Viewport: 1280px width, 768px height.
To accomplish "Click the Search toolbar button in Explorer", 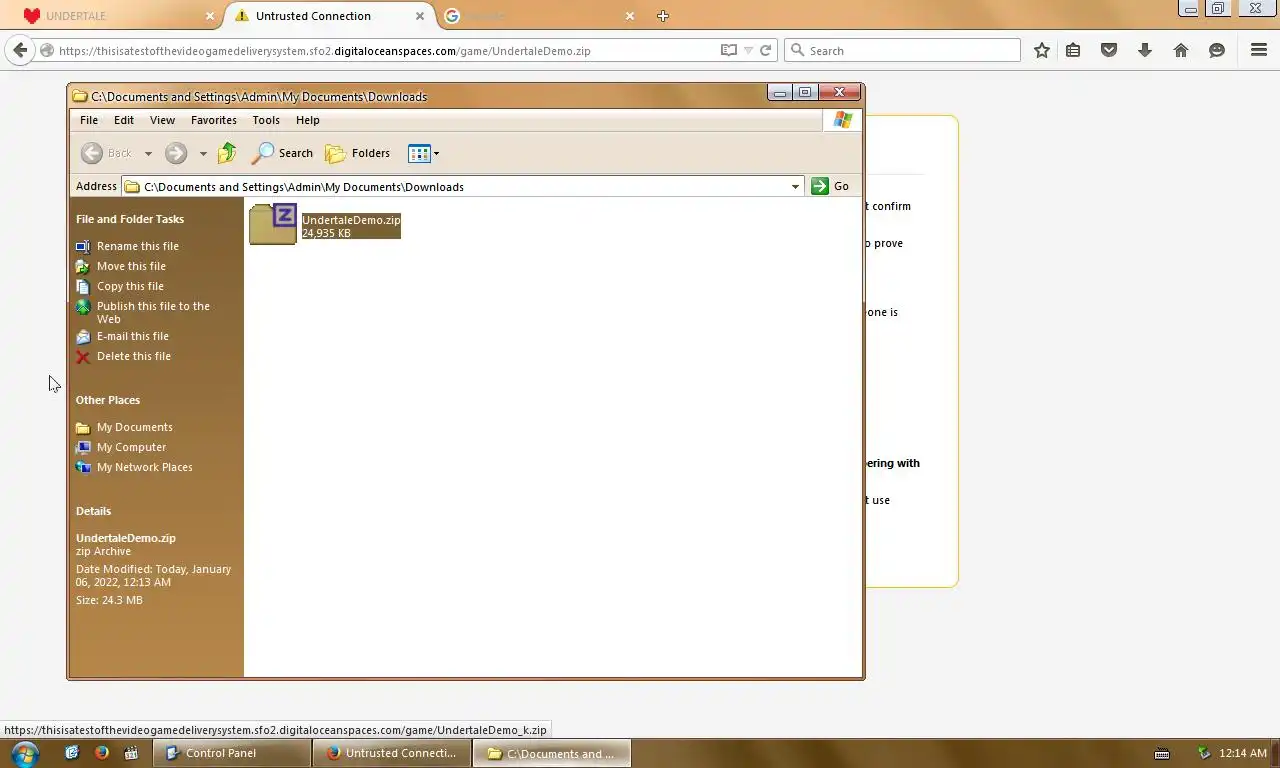I will coord(282,153).
